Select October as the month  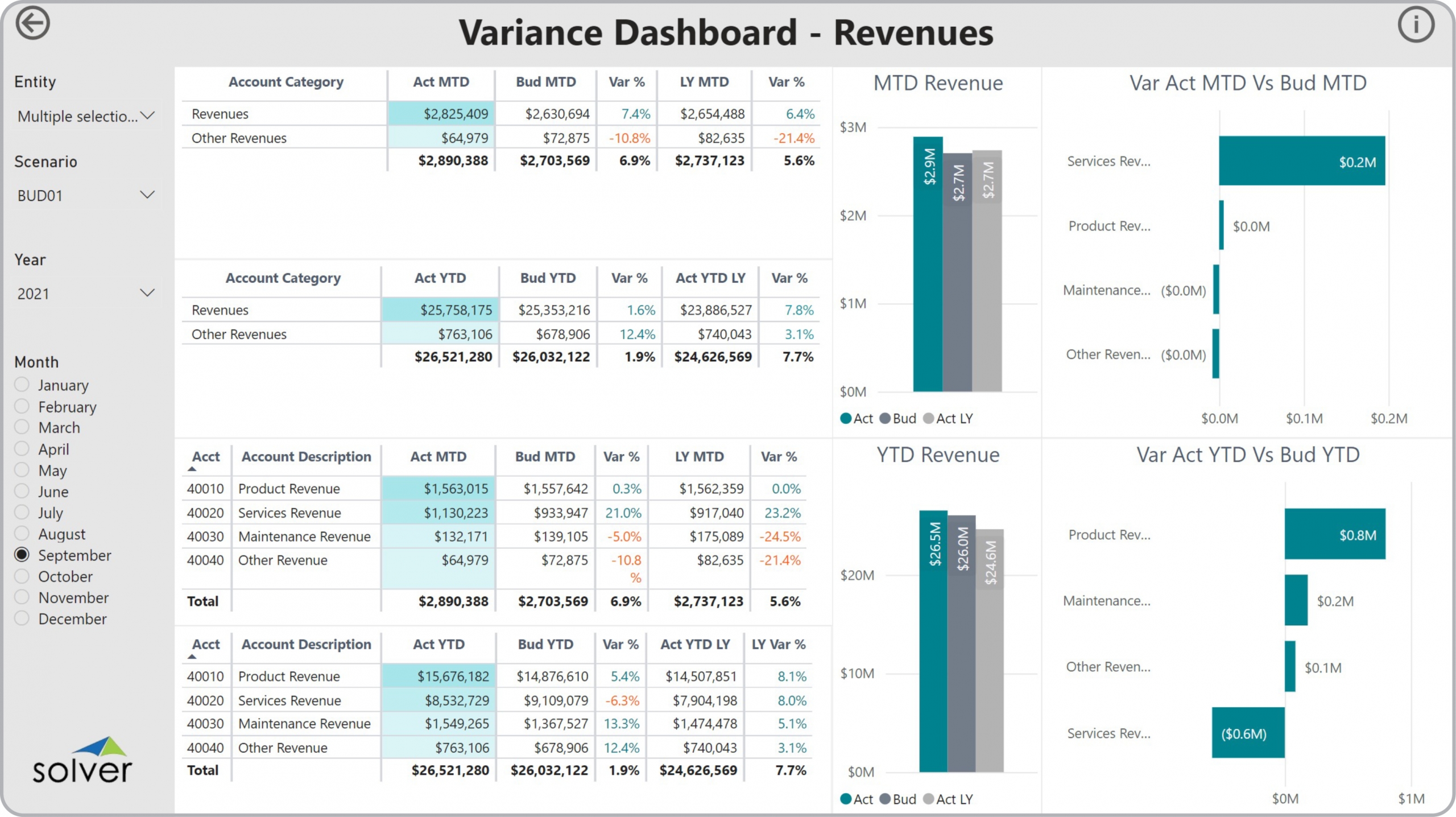pyautogui.click(x=22, y=576)
